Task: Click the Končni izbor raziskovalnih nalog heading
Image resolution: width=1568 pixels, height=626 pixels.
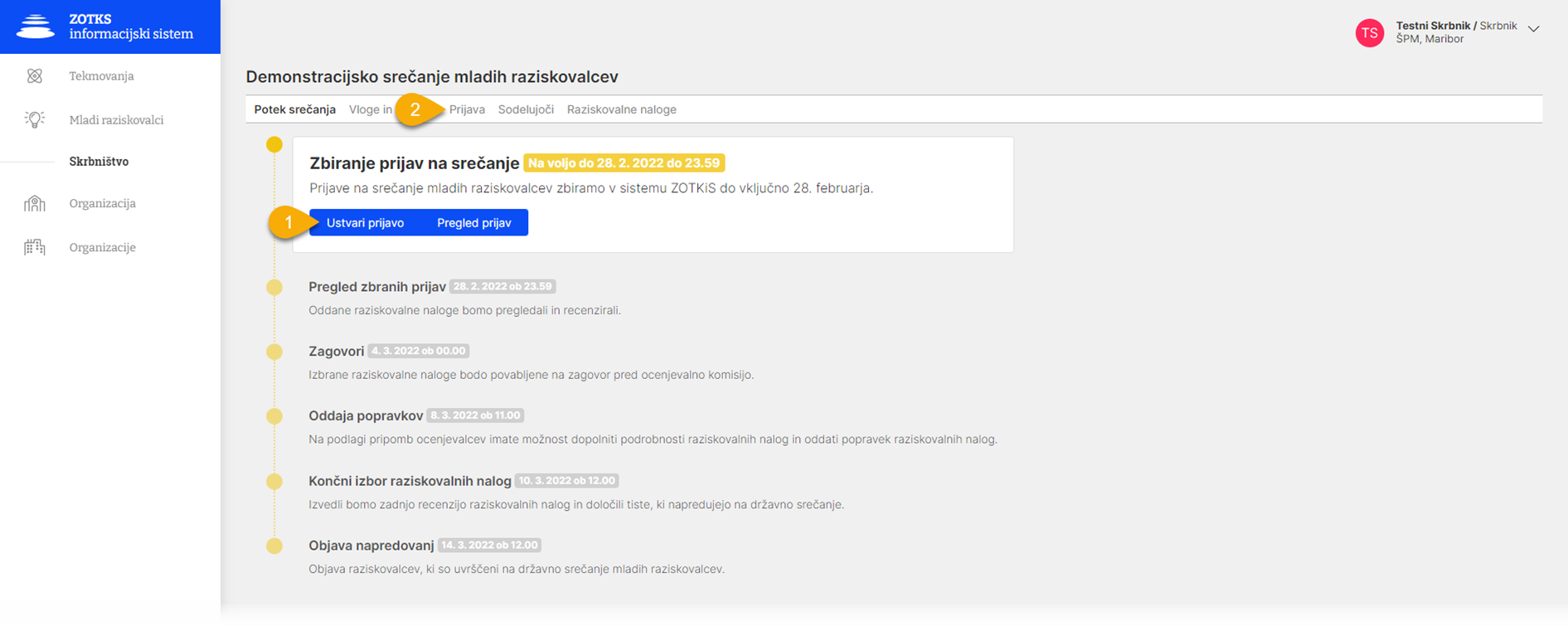Action: [x=410, y=481]
